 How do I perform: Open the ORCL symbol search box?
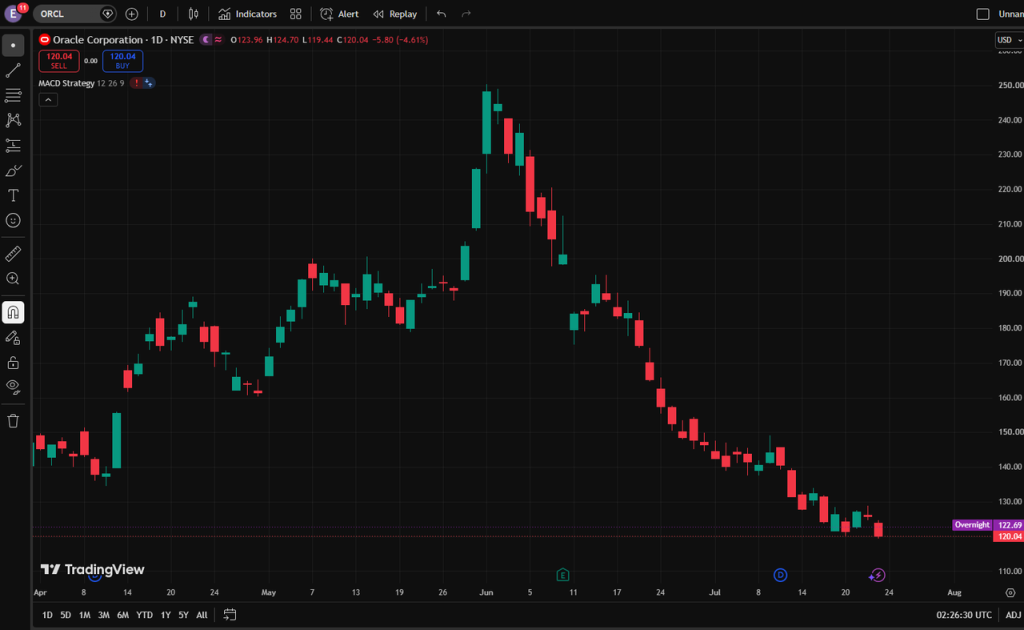click(74, 14)
